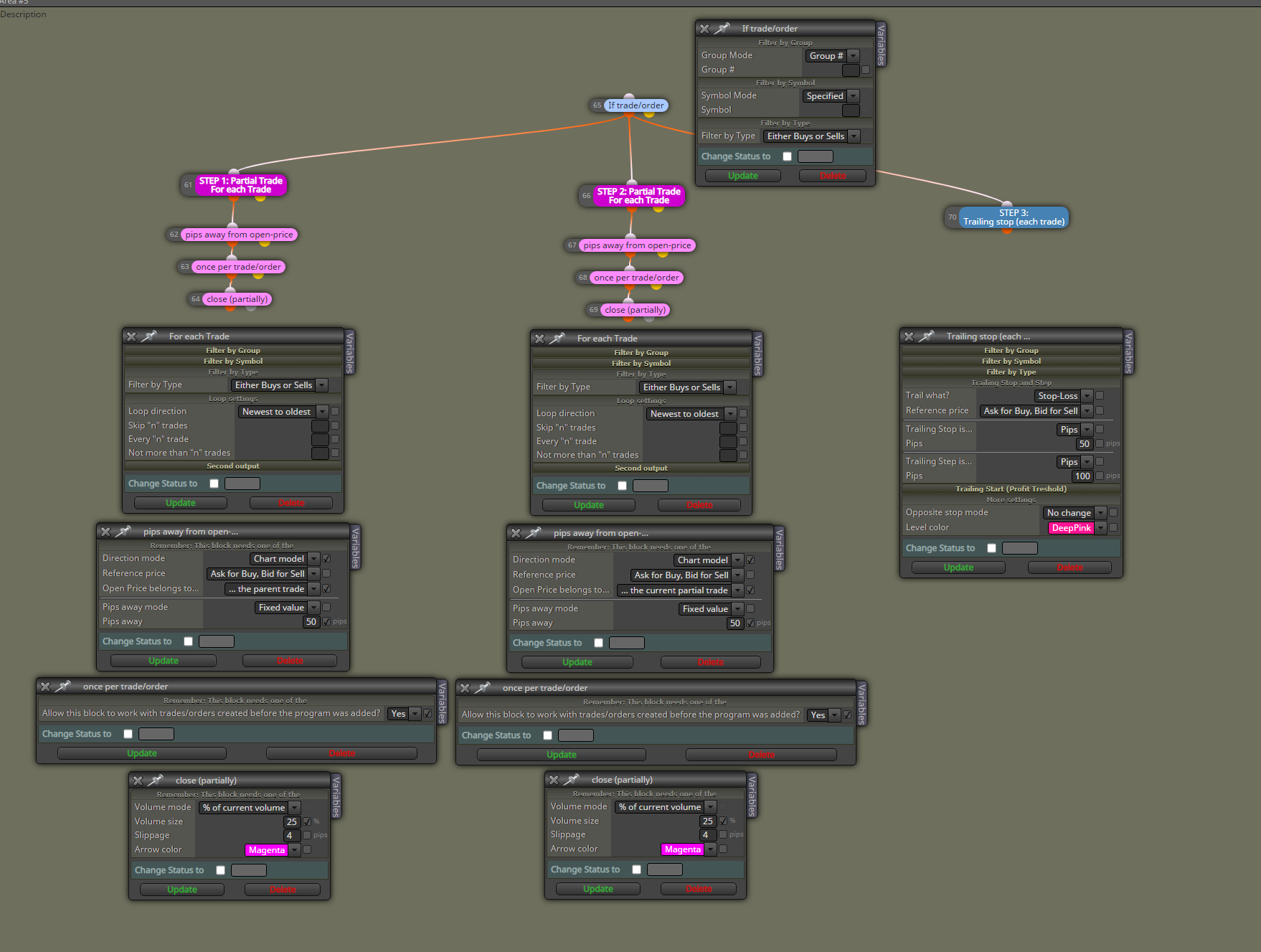1261x952 pixels.
Task: Select the 'STEP 3: Trailing stop (each trade)' block
Action: point(1014,217)
